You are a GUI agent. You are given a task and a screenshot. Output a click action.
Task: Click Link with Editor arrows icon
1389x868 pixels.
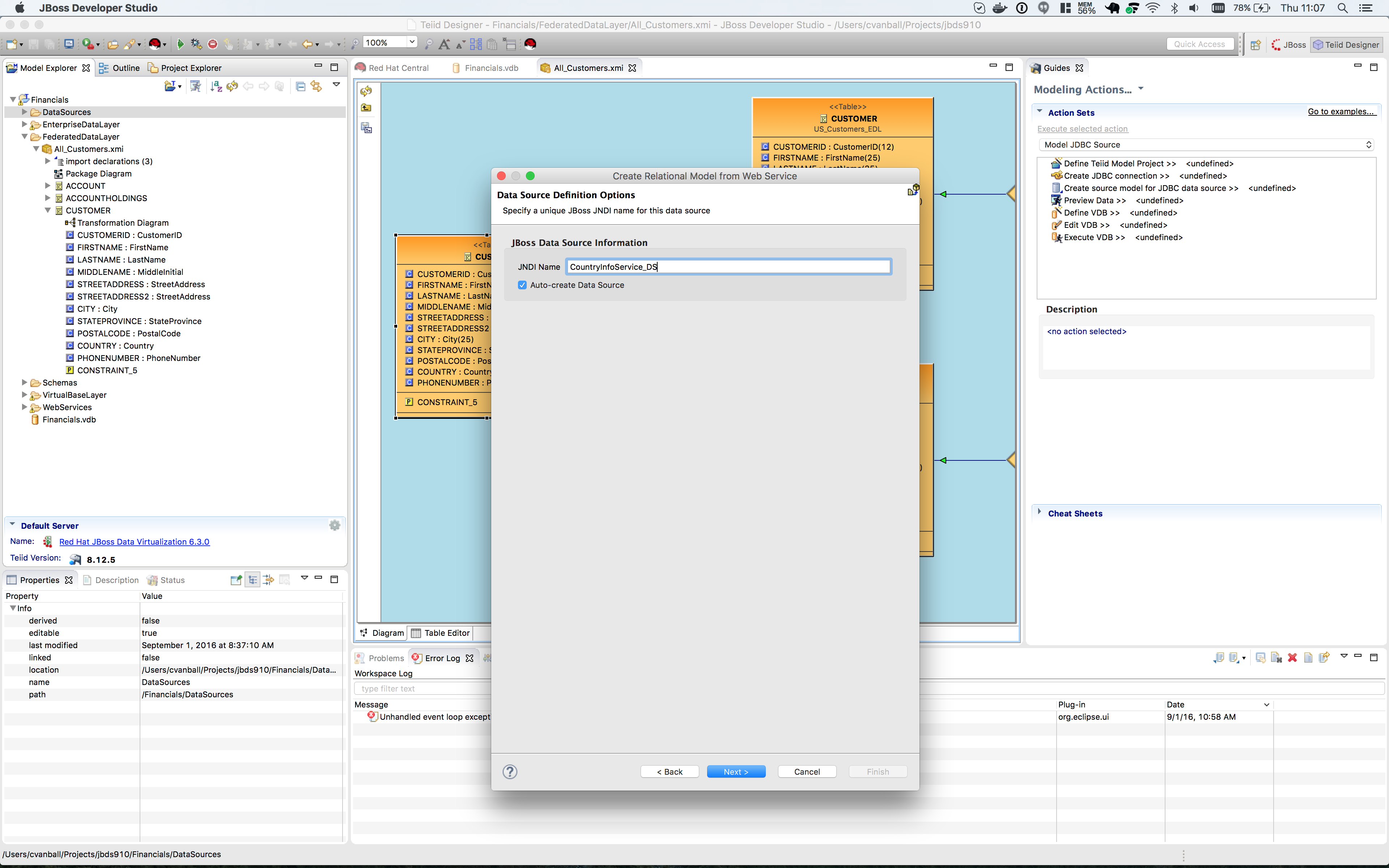pyautogui.click(x=316, y=86)
